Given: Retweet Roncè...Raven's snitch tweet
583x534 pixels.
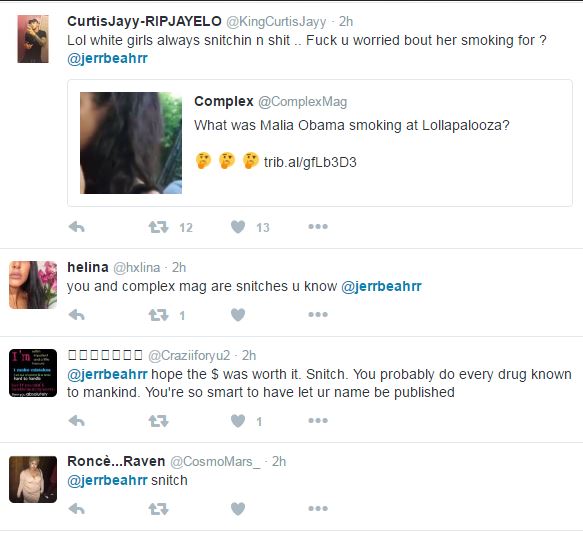Looking at the screenshot, I should click(x=158, y=509).
